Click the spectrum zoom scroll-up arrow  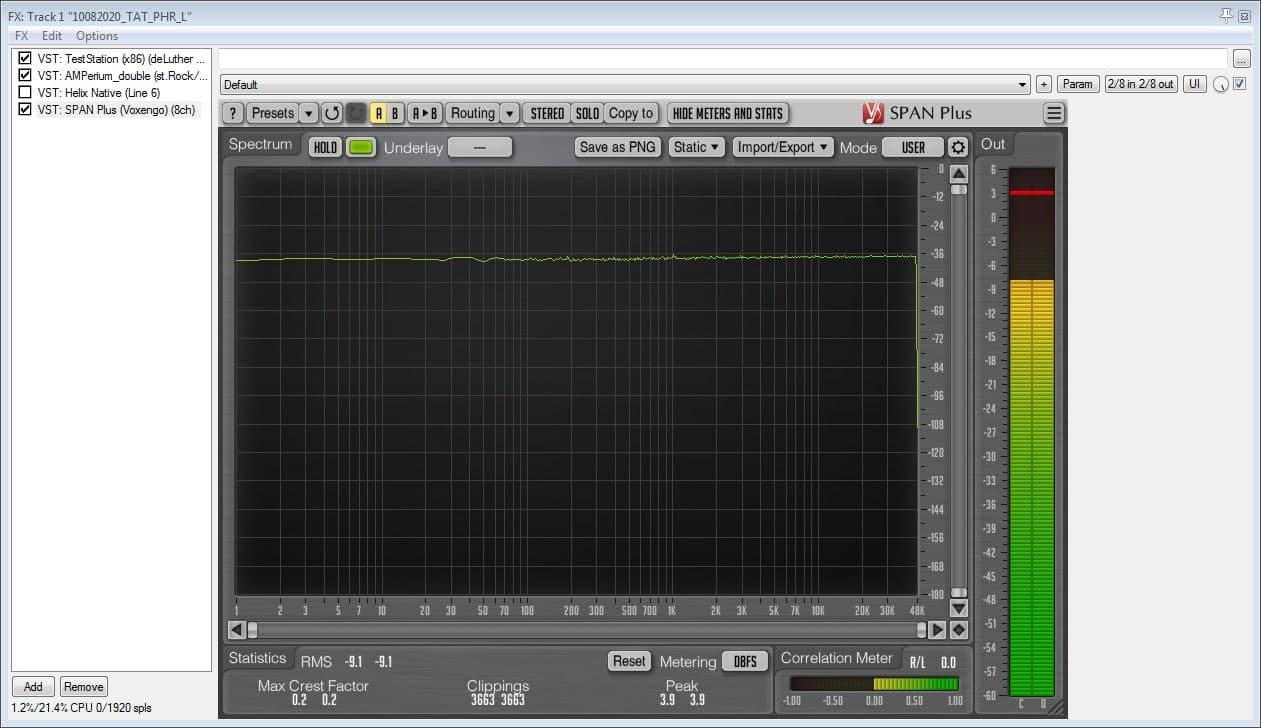pos(958,173)
